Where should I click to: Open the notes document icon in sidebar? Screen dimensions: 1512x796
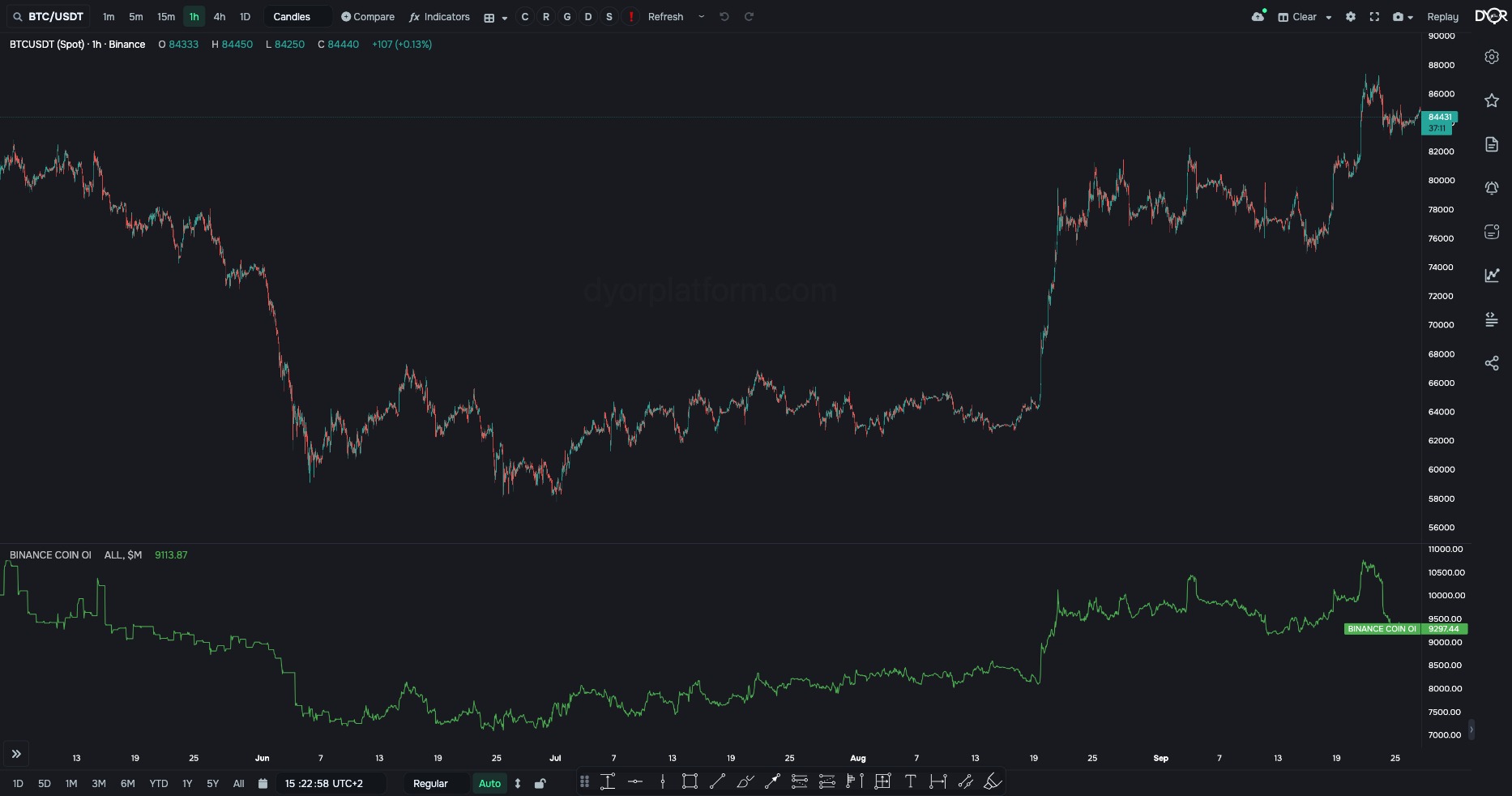1491,144
